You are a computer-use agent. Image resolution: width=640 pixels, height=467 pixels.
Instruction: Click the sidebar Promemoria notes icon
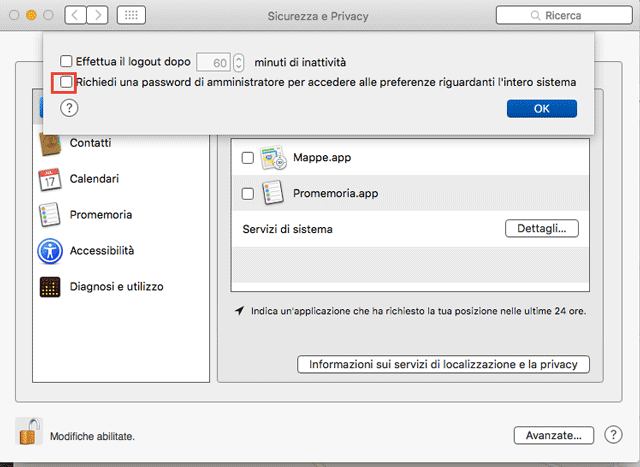[x=50, y=215]
